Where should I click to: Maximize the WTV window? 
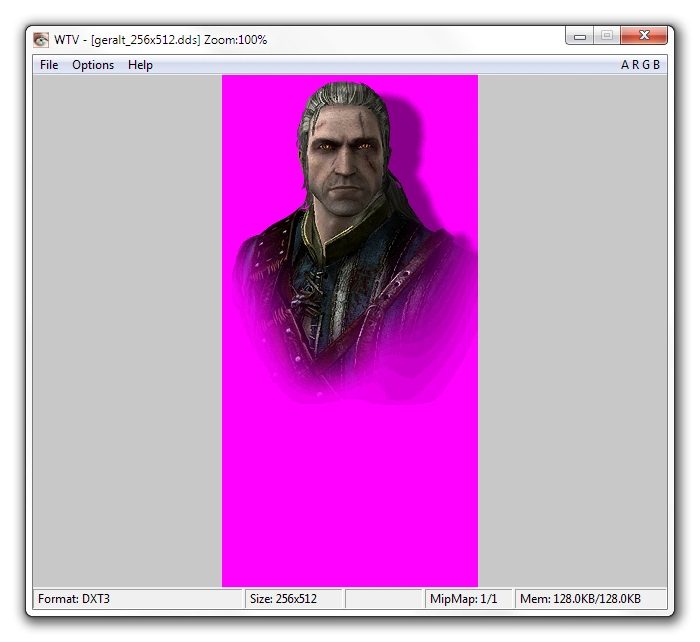pos(606,36)
